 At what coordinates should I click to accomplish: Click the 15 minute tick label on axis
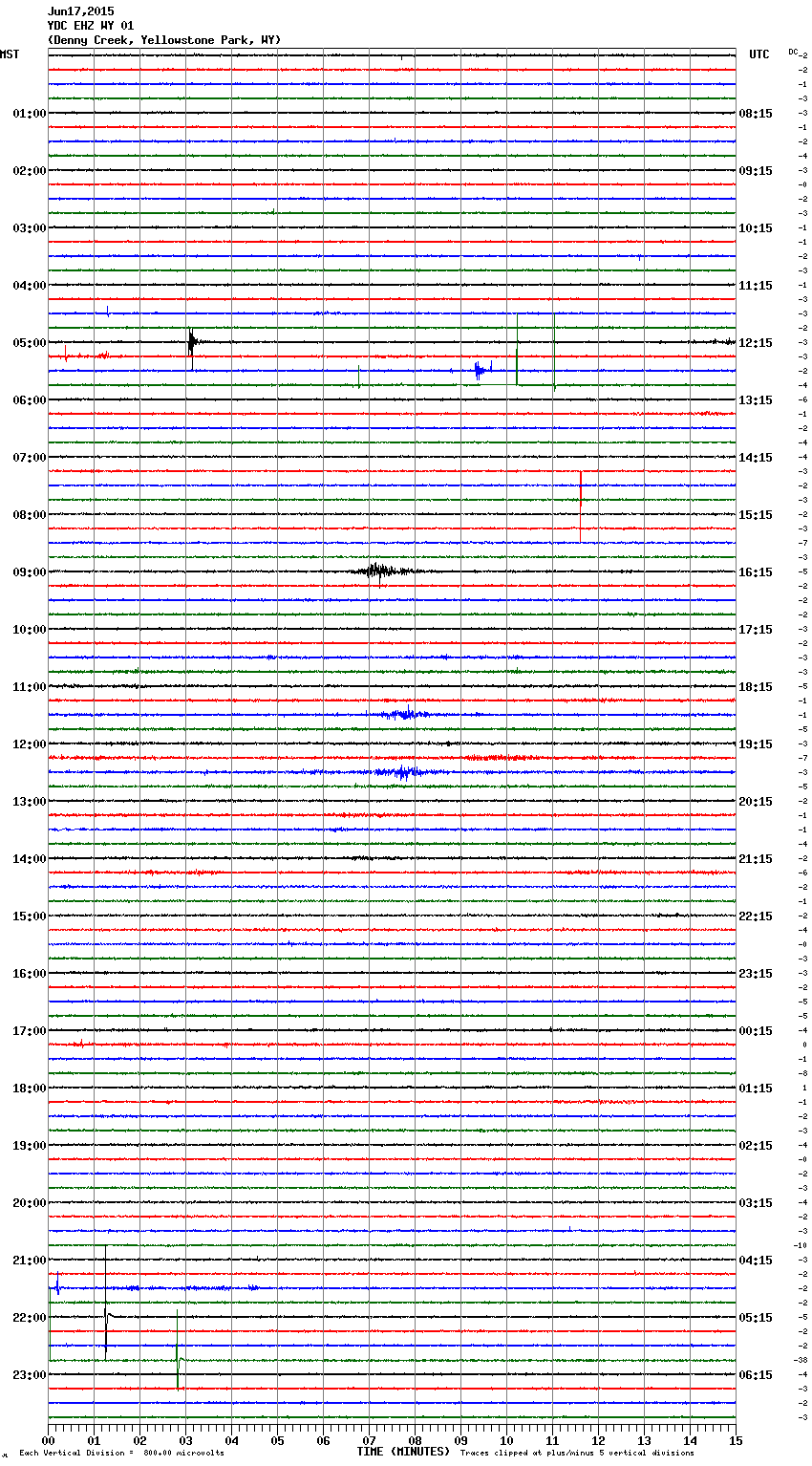[735, 1440]
